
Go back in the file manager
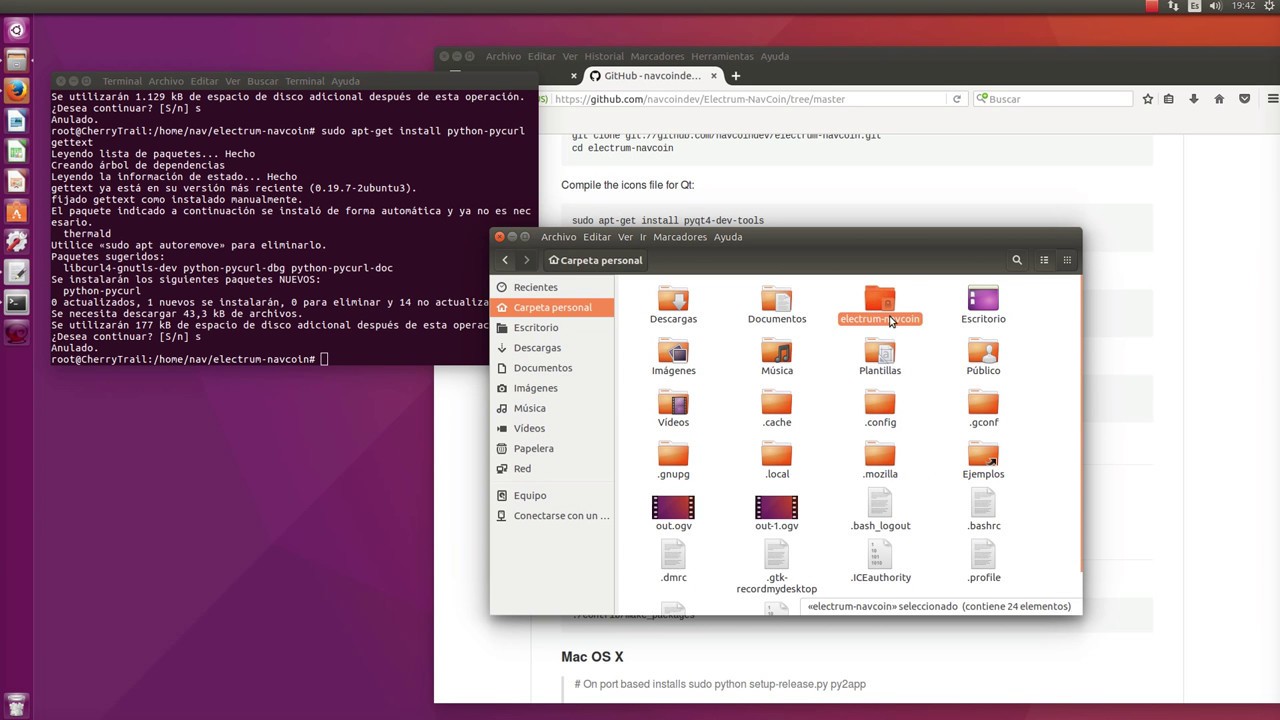(x=505, y=260)
